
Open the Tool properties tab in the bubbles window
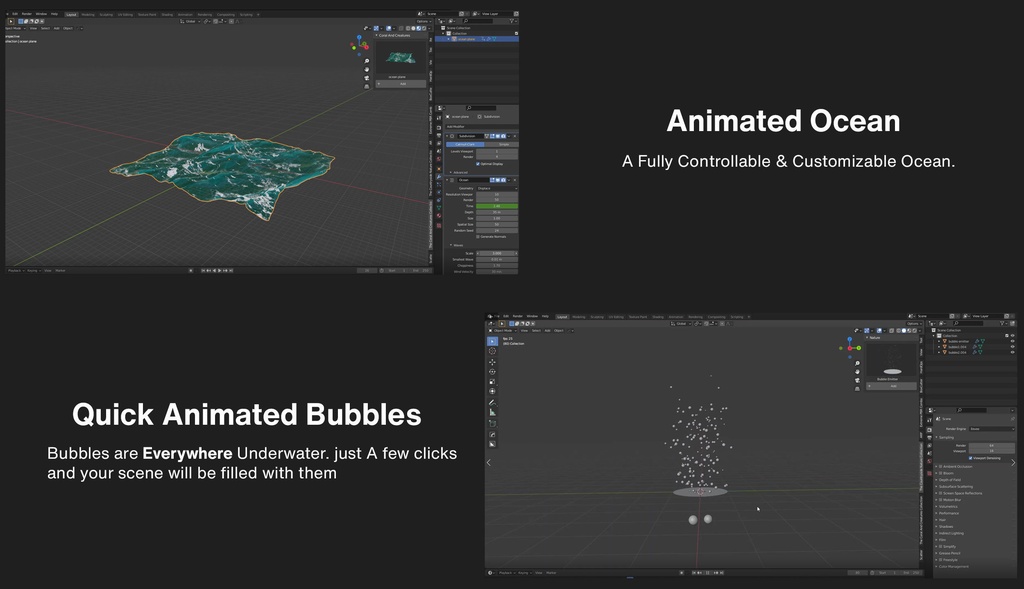929,420
